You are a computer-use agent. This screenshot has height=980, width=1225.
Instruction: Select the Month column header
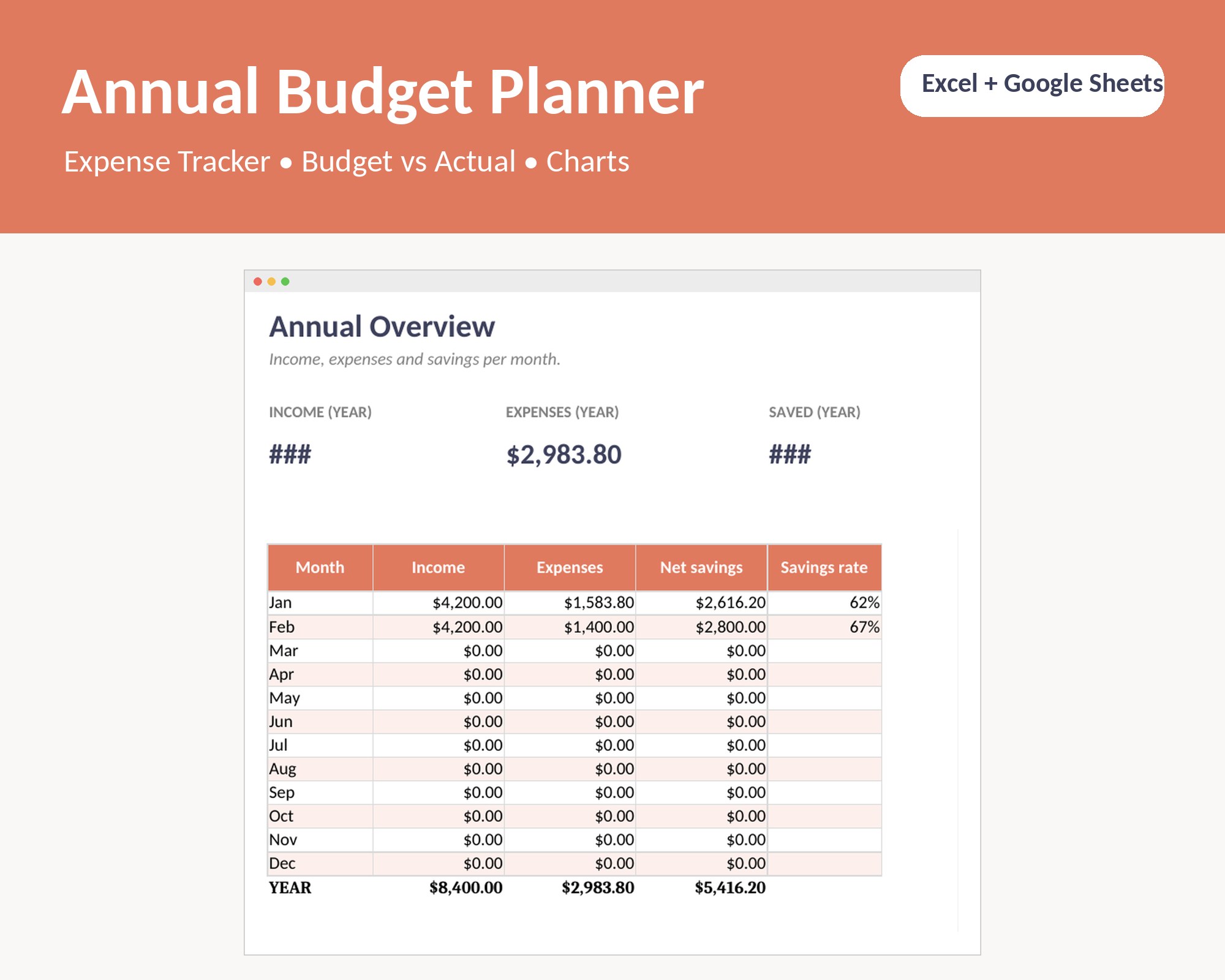point(320,568)
